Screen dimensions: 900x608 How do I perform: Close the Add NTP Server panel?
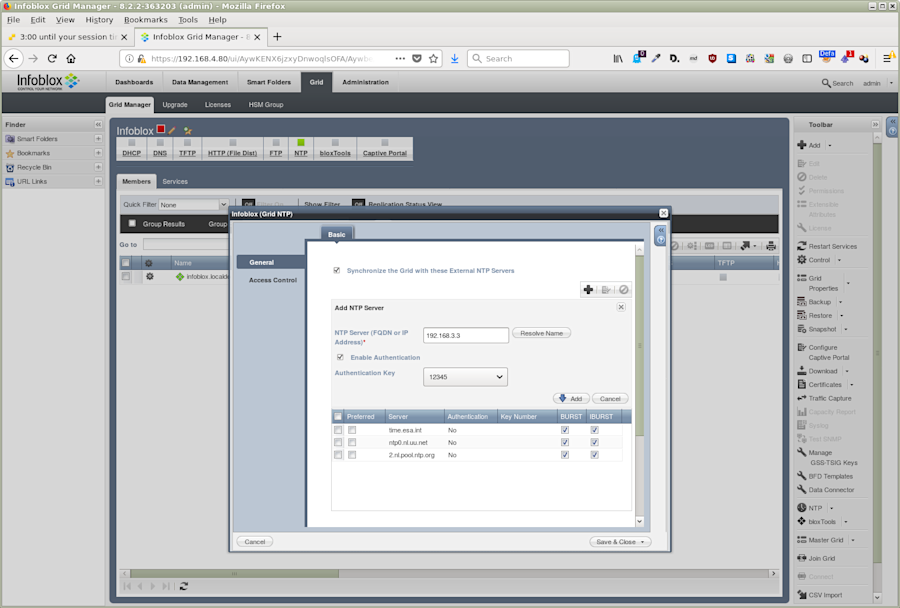pos(621,307)
